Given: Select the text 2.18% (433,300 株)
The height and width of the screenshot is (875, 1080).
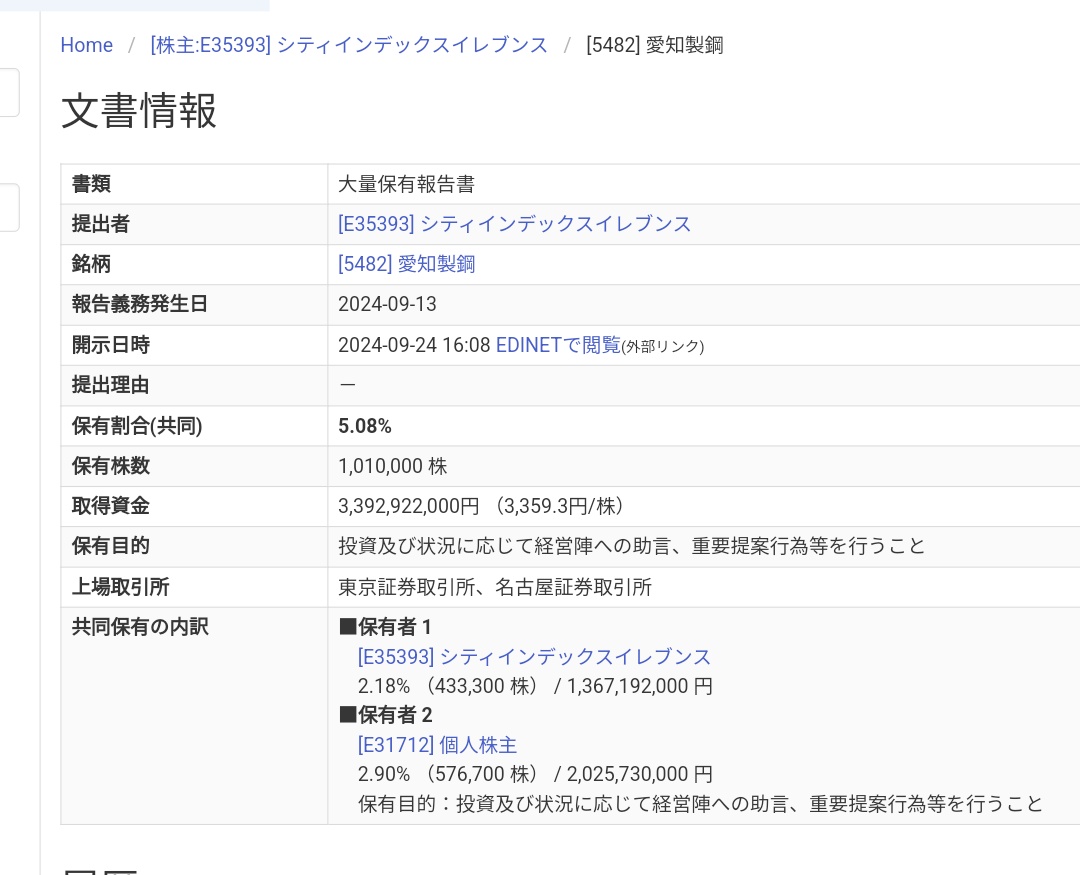Looking at the screenshot, I should [448, 686].
